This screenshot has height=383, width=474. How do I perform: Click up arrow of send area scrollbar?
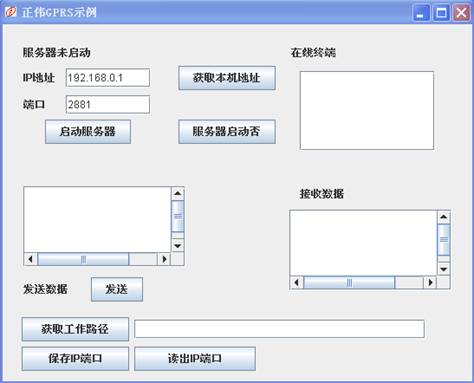178,193
